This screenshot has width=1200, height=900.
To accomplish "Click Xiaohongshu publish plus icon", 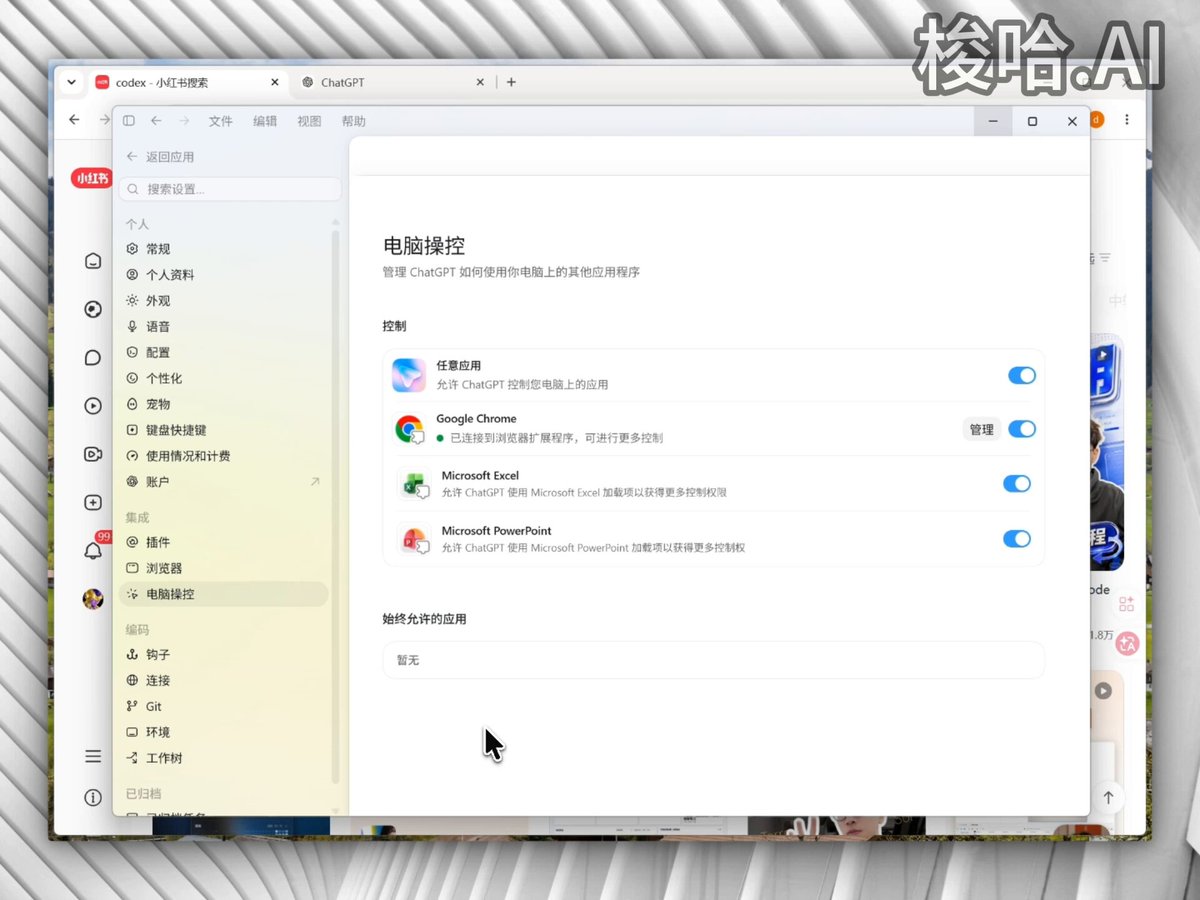I will click(93, 503).
